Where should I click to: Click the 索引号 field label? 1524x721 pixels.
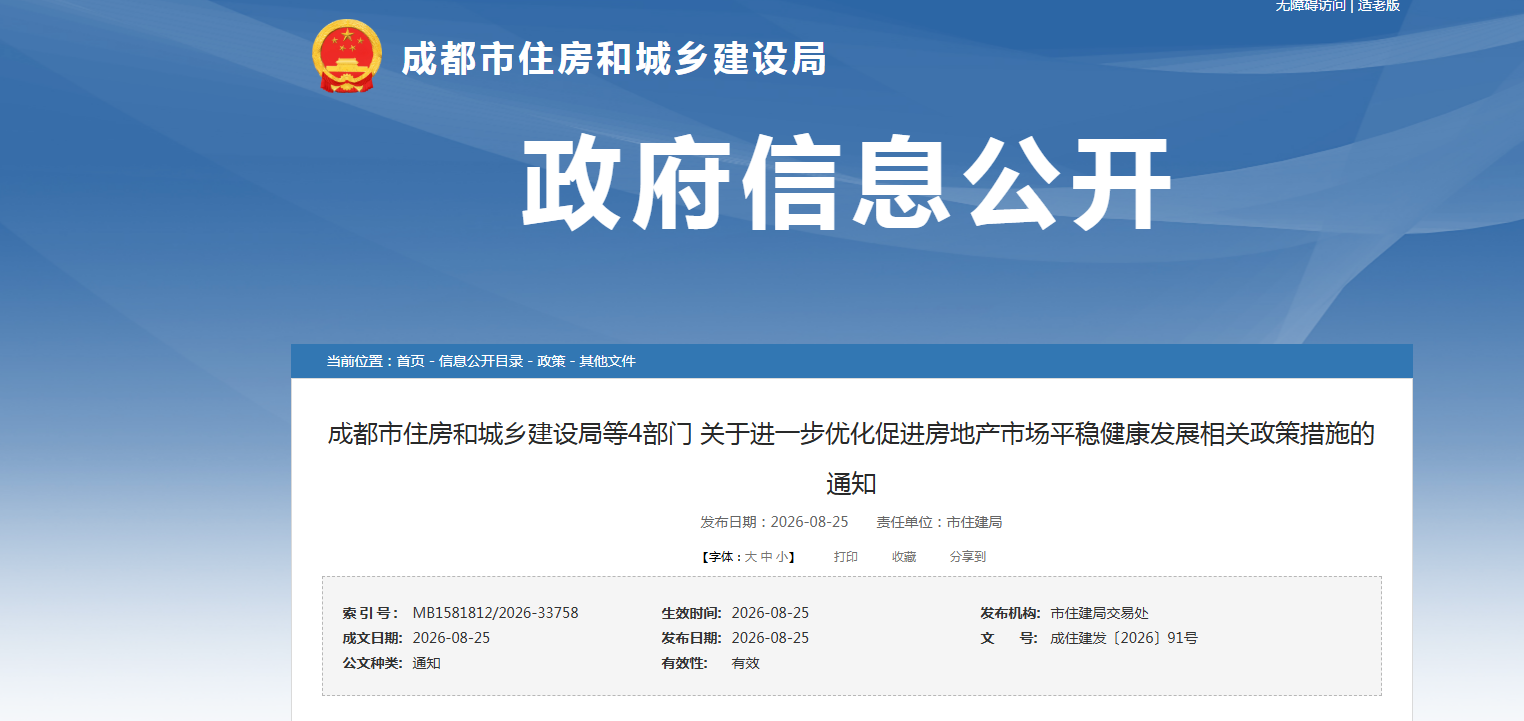pyautogui.click(x=370, y=613)
